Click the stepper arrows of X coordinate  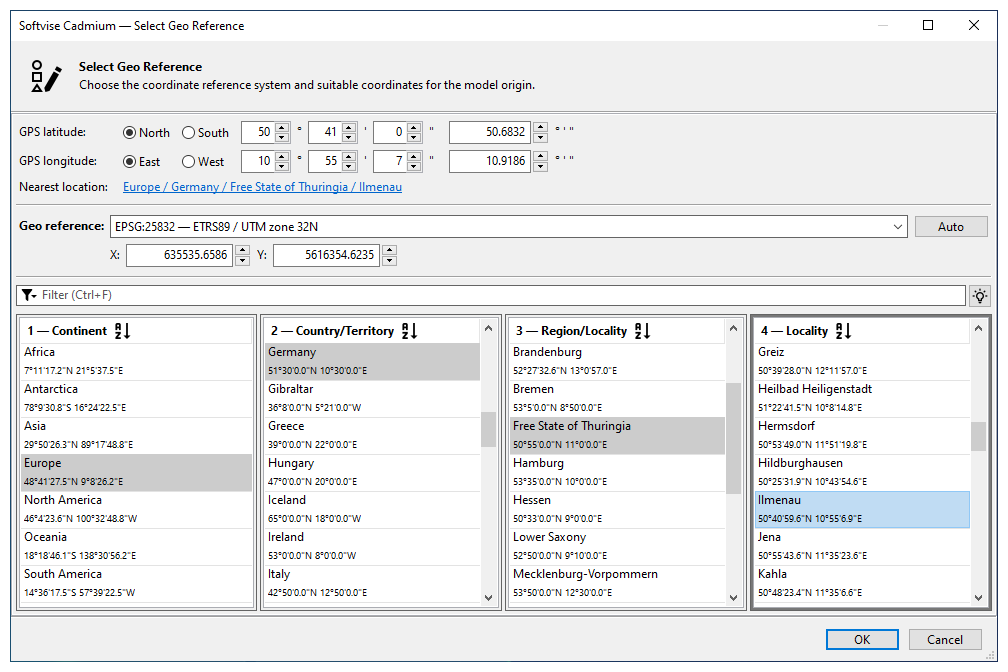click(x=242, y=255)
